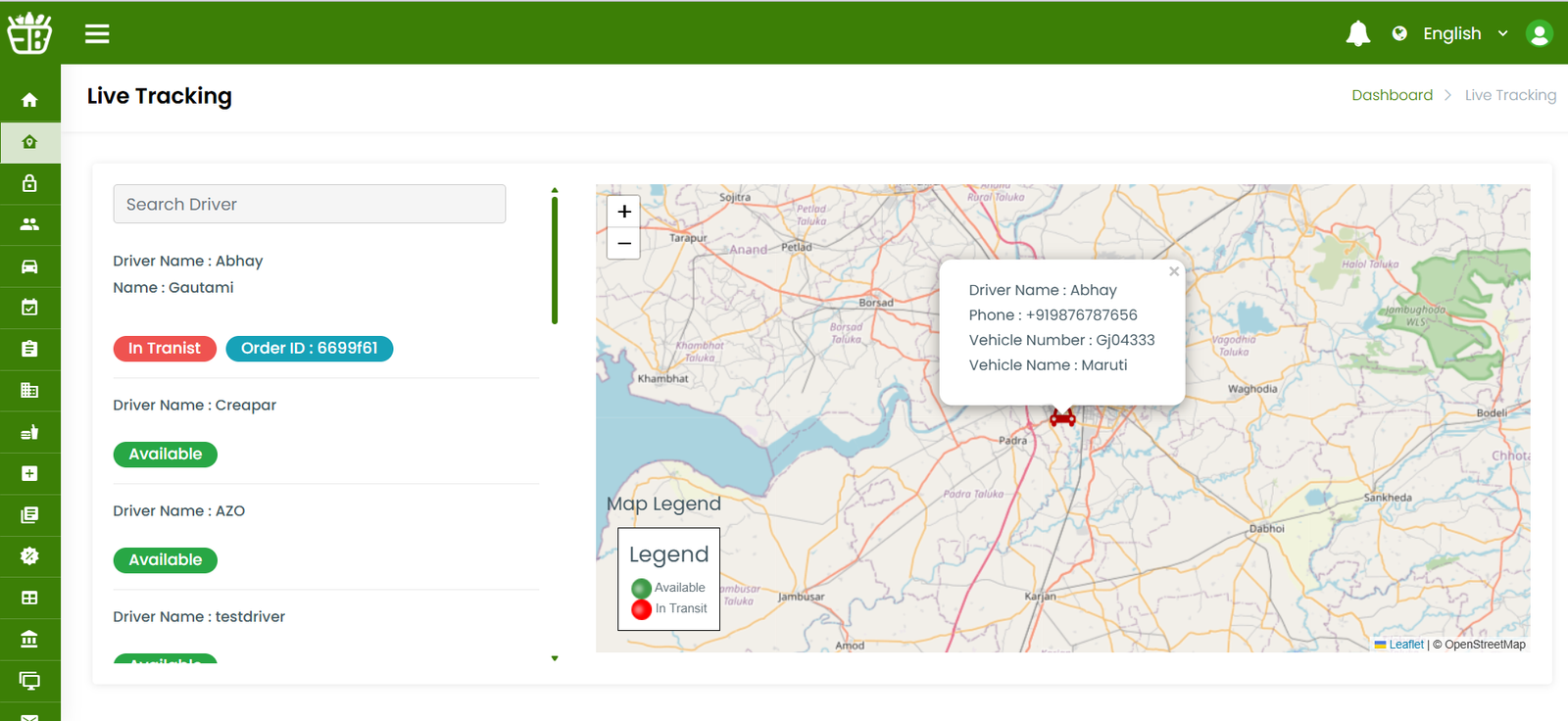Zoom in on the map
Image resolution: width=1568 pixels, height=721 pixels.
[x=623, y=212]
